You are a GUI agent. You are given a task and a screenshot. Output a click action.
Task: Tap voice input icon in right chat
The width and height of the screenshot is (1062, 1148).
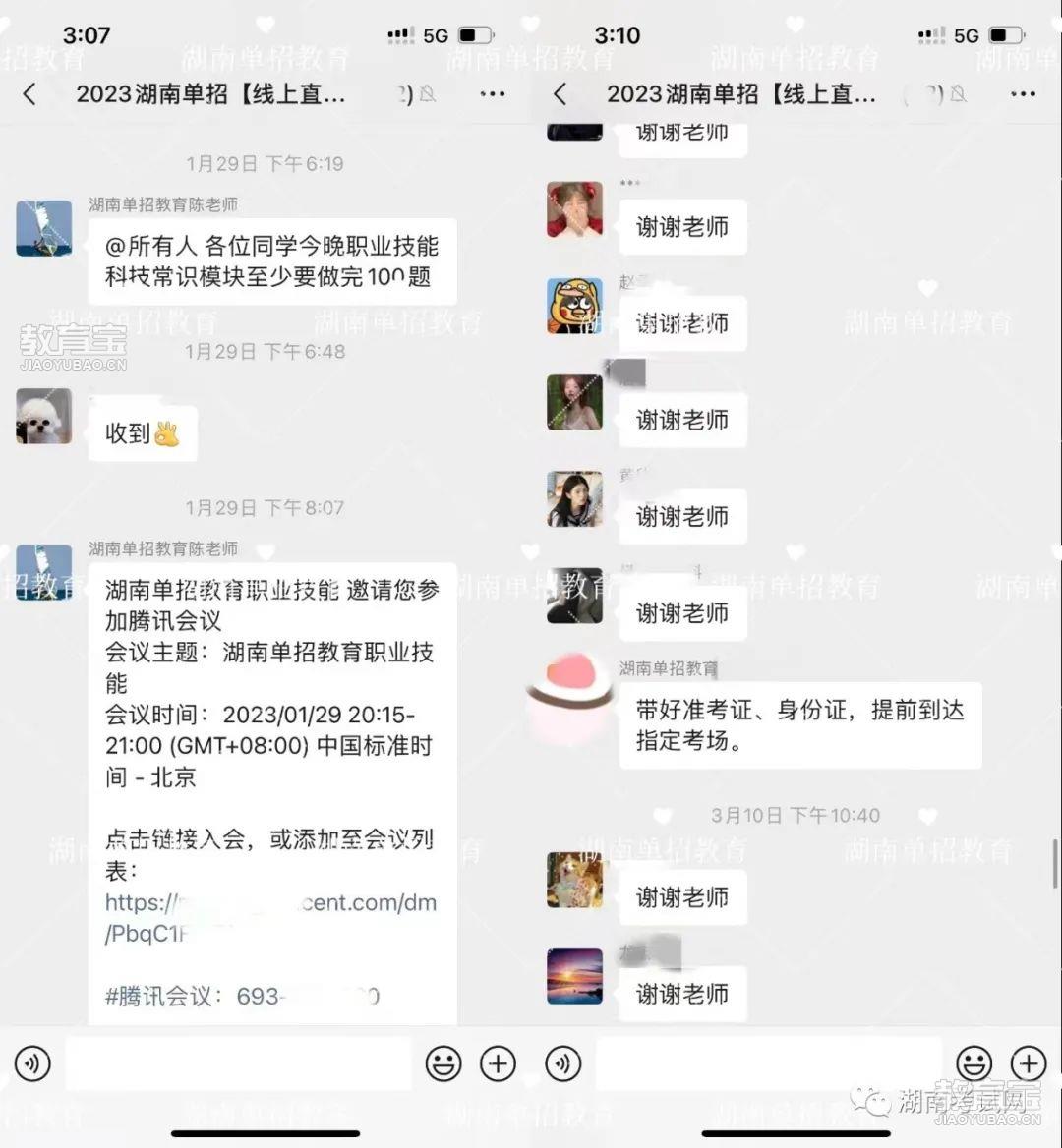[563, 1063]
